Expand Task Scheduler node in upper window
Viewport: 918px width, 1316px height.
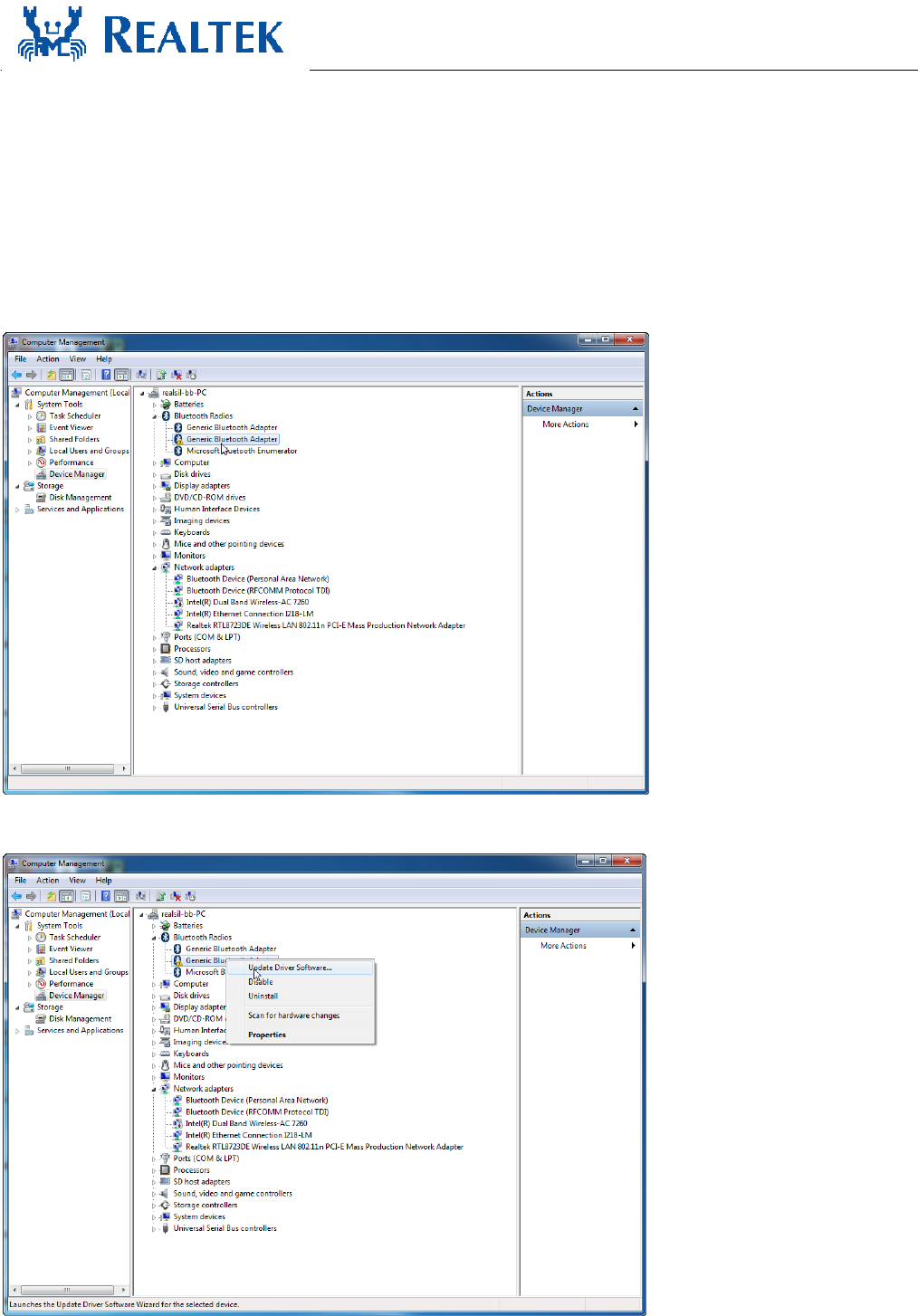click(x=30, y=416)
